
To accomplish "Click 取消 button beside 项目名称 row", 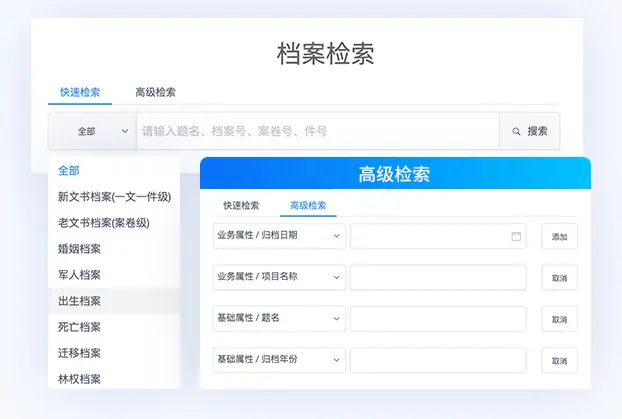I will coord(559,278).
